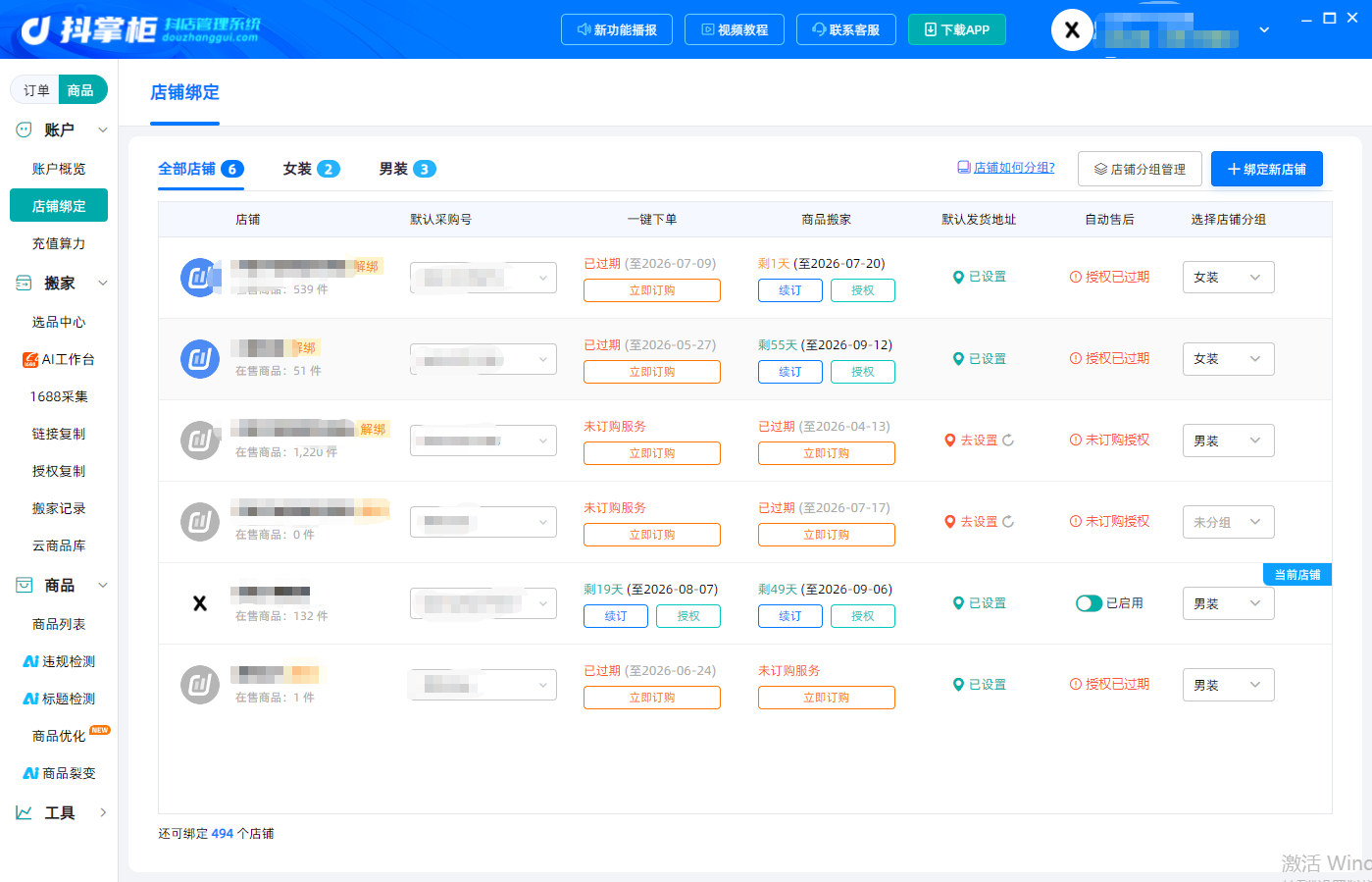Expand the 工具 sidebar section
The image size is (1372, 882).
click(103, 812)
